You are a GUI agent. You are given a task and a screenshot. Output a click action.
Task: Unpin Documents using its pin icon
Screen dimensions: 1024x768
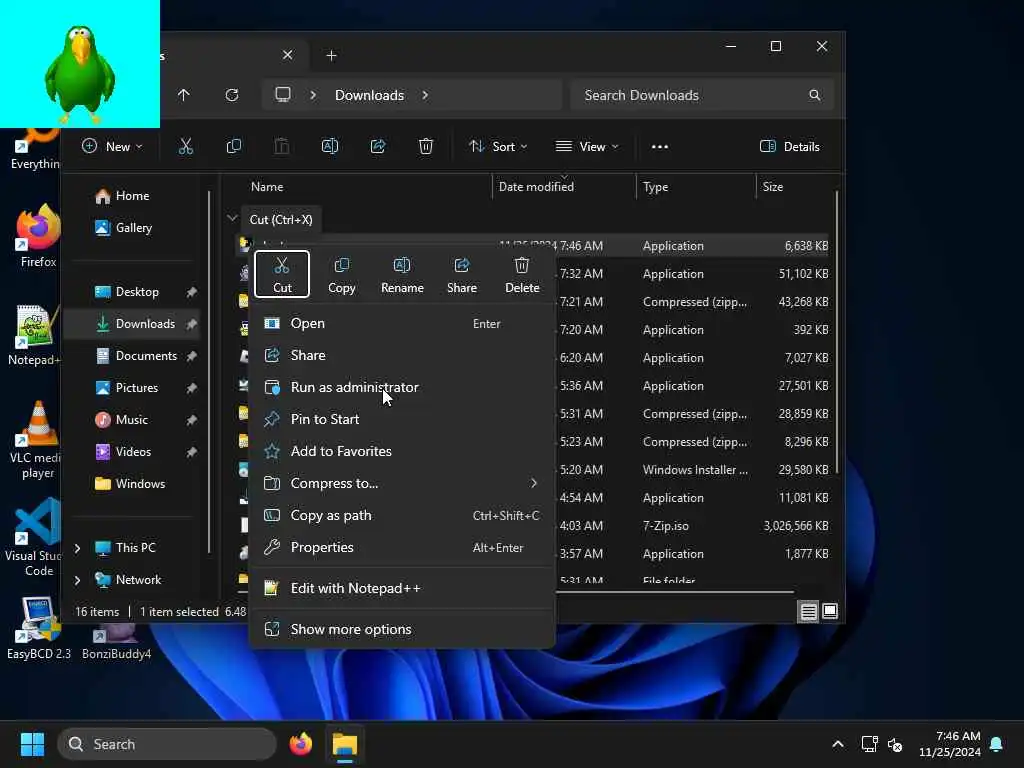(x=191, y=356)
